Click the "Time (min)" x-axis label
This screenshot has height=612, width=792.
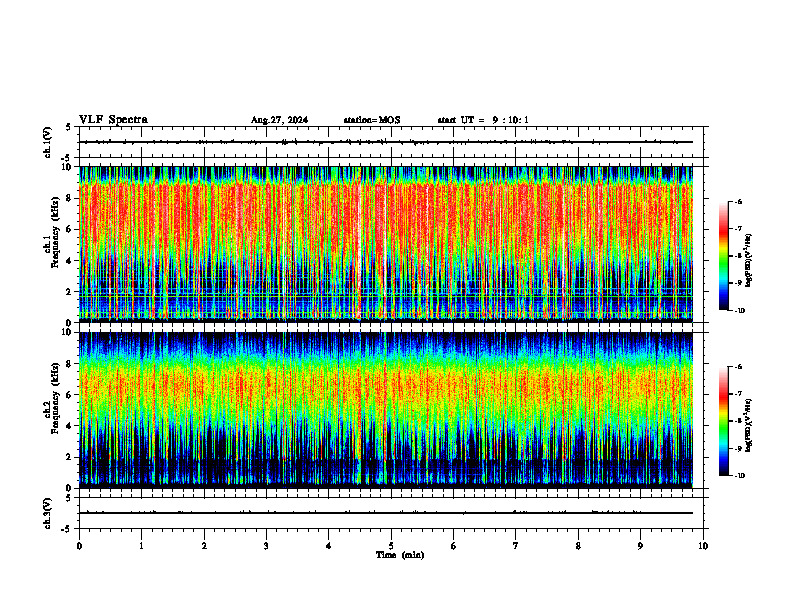tap(400, 555)
